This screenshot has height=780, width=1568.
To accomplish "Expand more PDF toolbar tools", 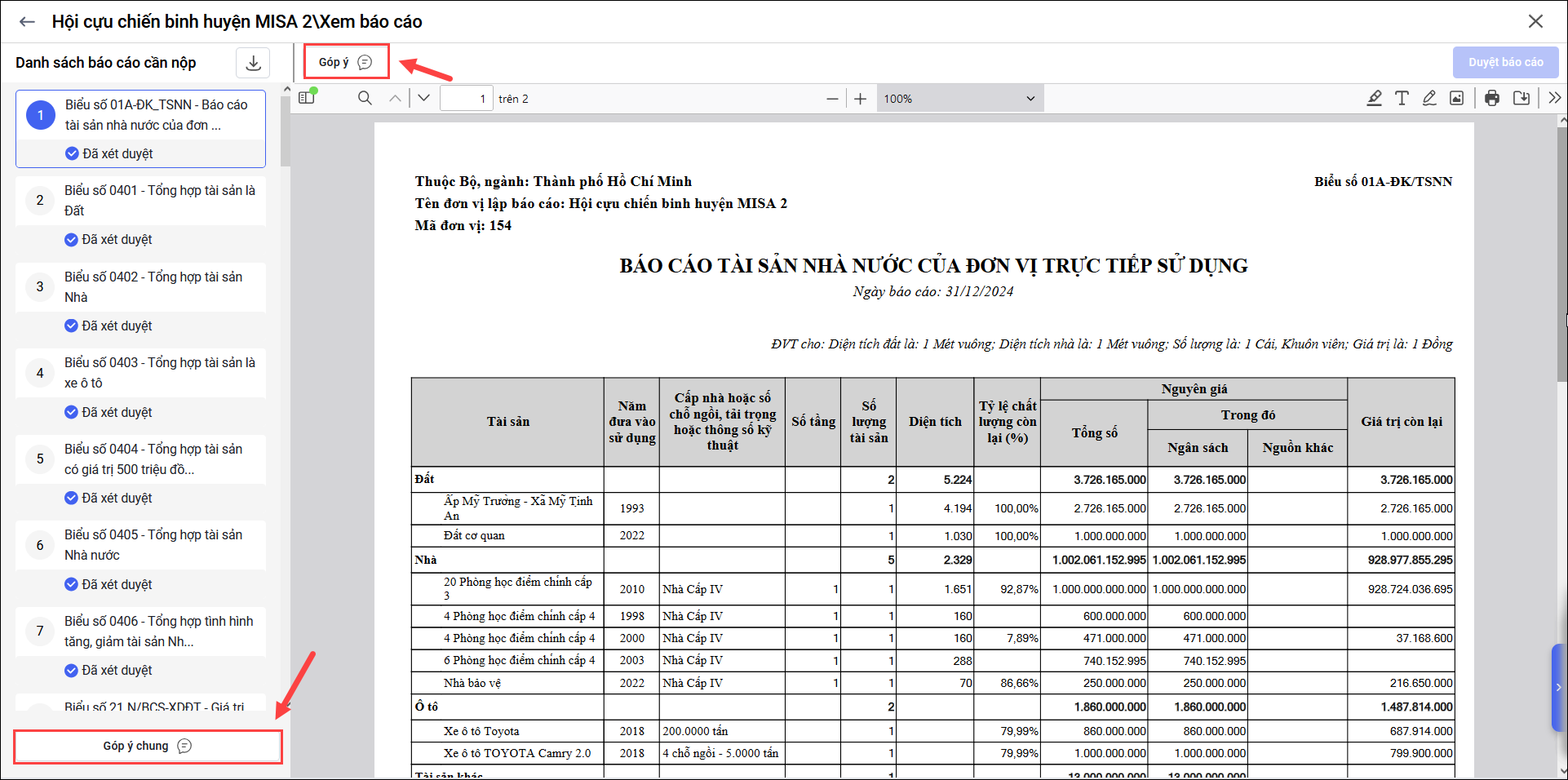I will click(x=1554, y=98).
